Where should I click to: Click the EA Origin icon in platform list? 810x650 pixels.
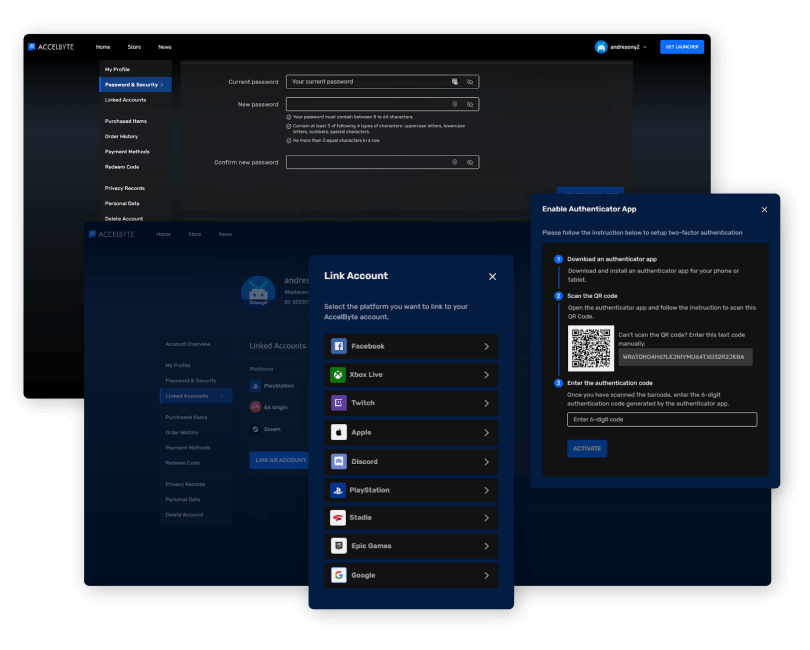tap(255, 407)
